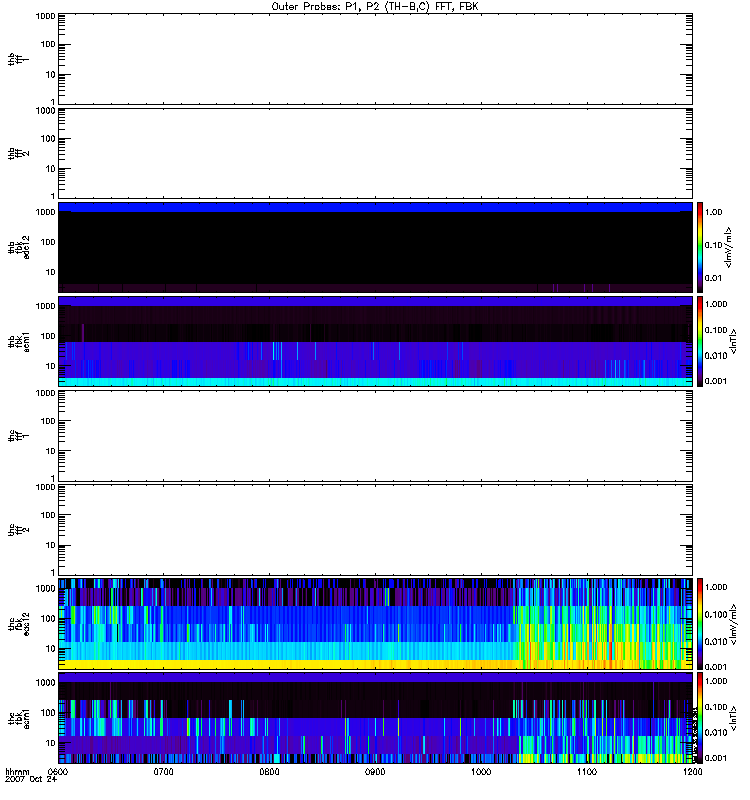Click '<|nT|>' unit label beside thc scm1 color bar
750x800 pixels.
733,718
